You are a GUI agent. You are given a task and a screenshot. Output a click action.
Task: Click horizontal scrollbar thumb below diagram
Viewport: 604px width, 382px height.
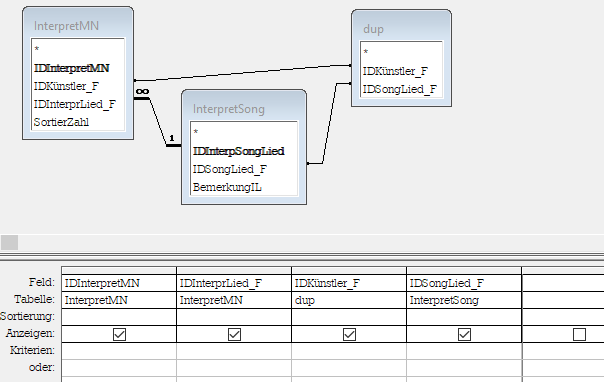tap(9, 243)
